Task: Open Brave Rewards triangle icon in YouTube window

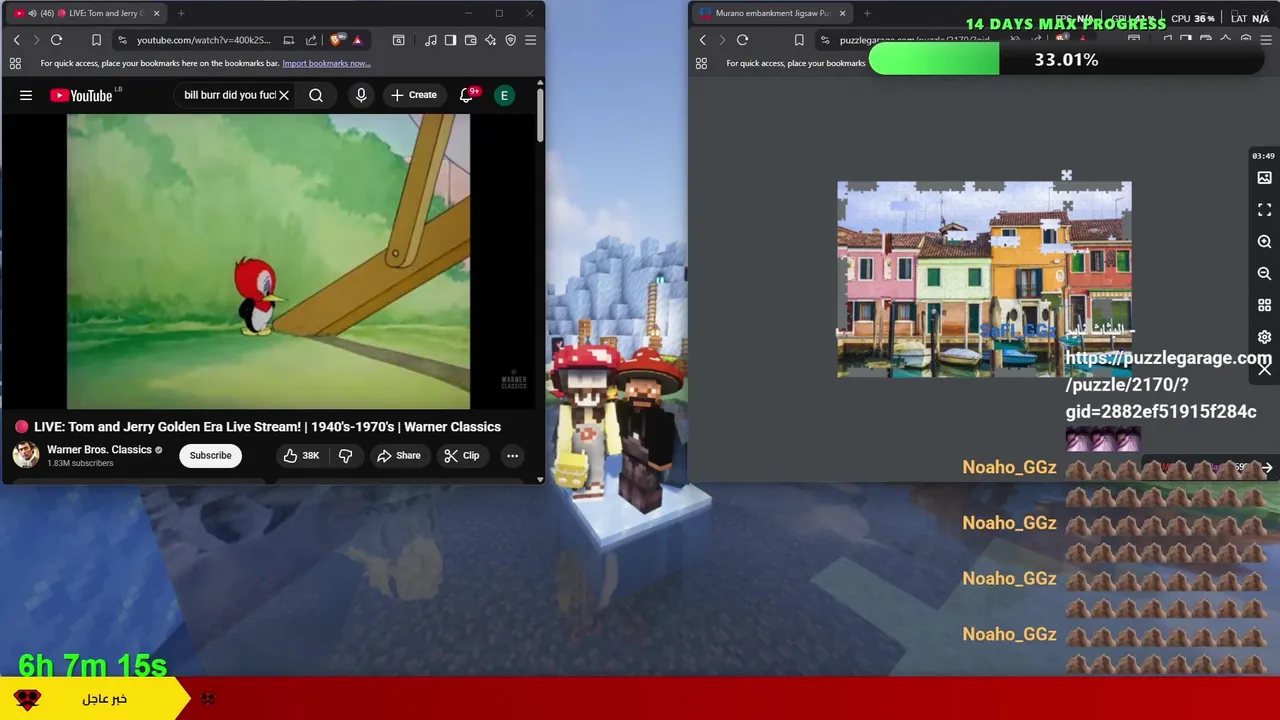Action: click(x=357, y=40)
